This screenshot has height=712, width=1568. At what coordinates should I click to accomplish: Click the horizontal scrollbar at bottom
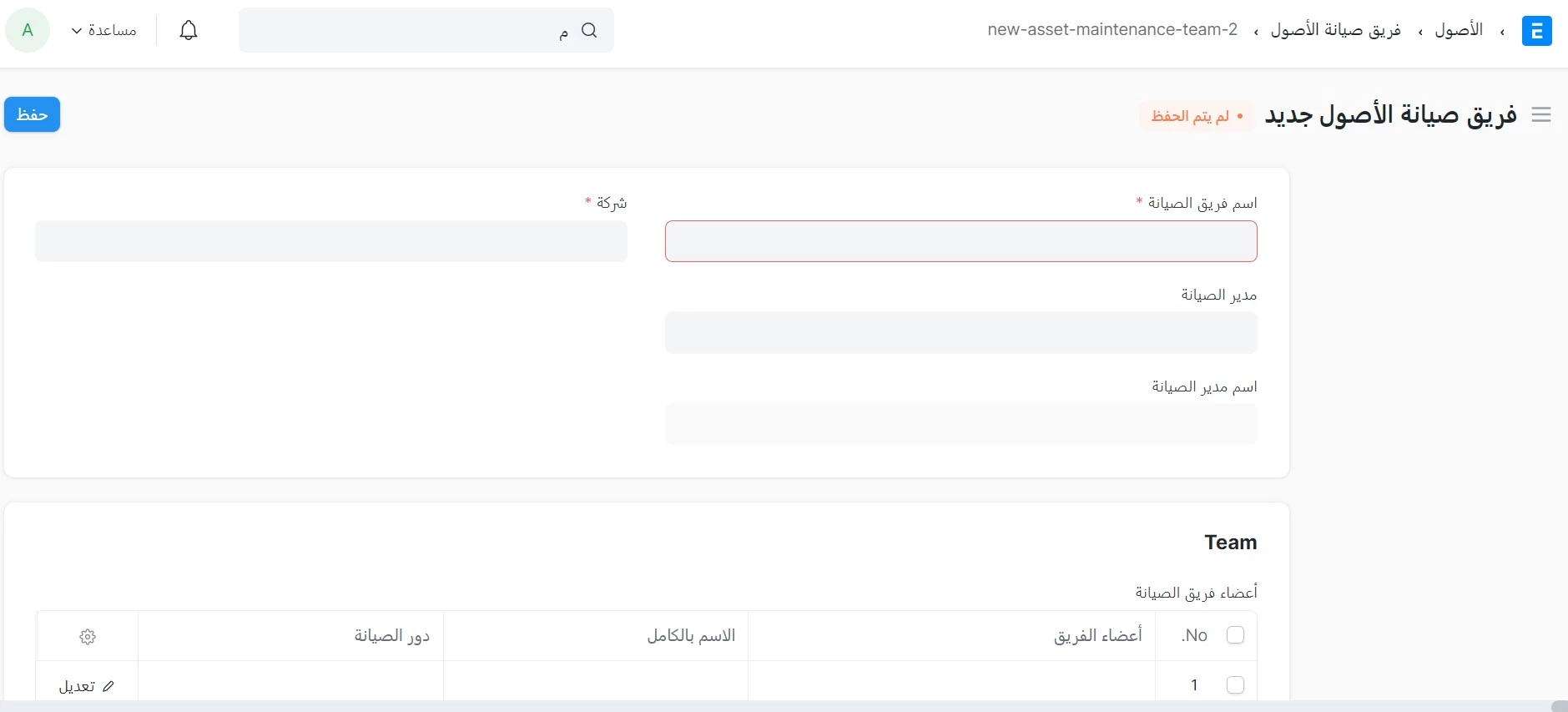tap(784, 706)
